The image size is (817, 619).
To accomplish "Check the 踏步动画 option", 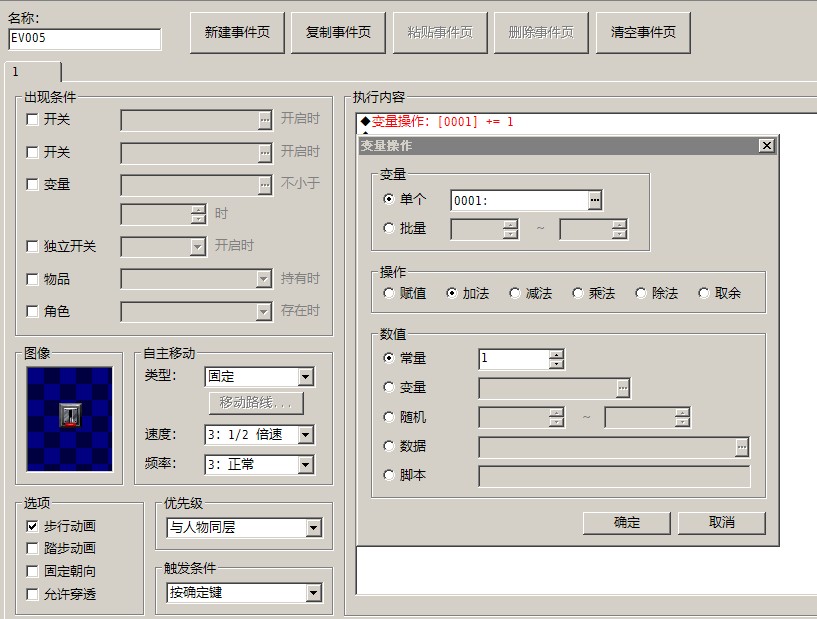I will click(32, 548).
